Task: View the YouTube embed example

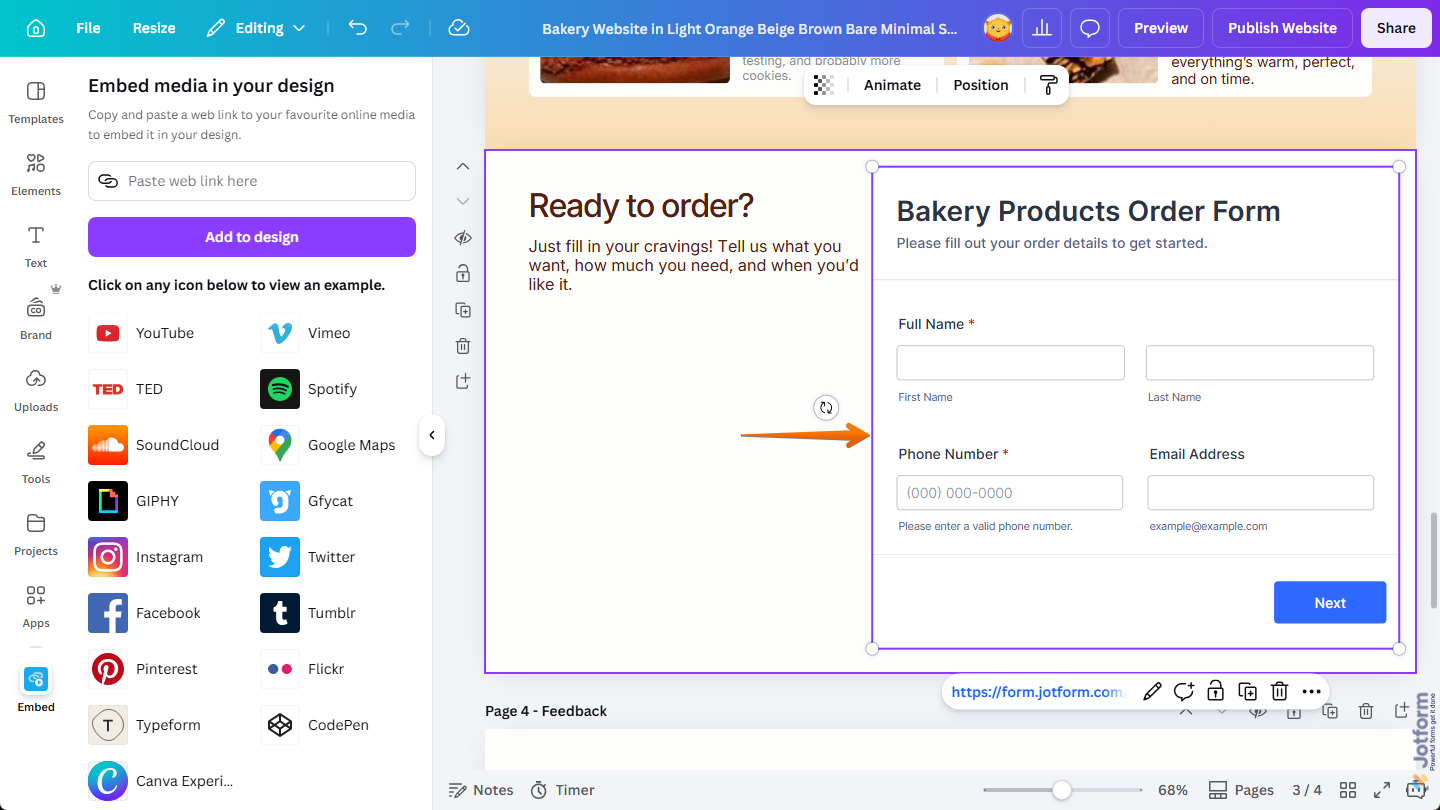Action: 142,333
